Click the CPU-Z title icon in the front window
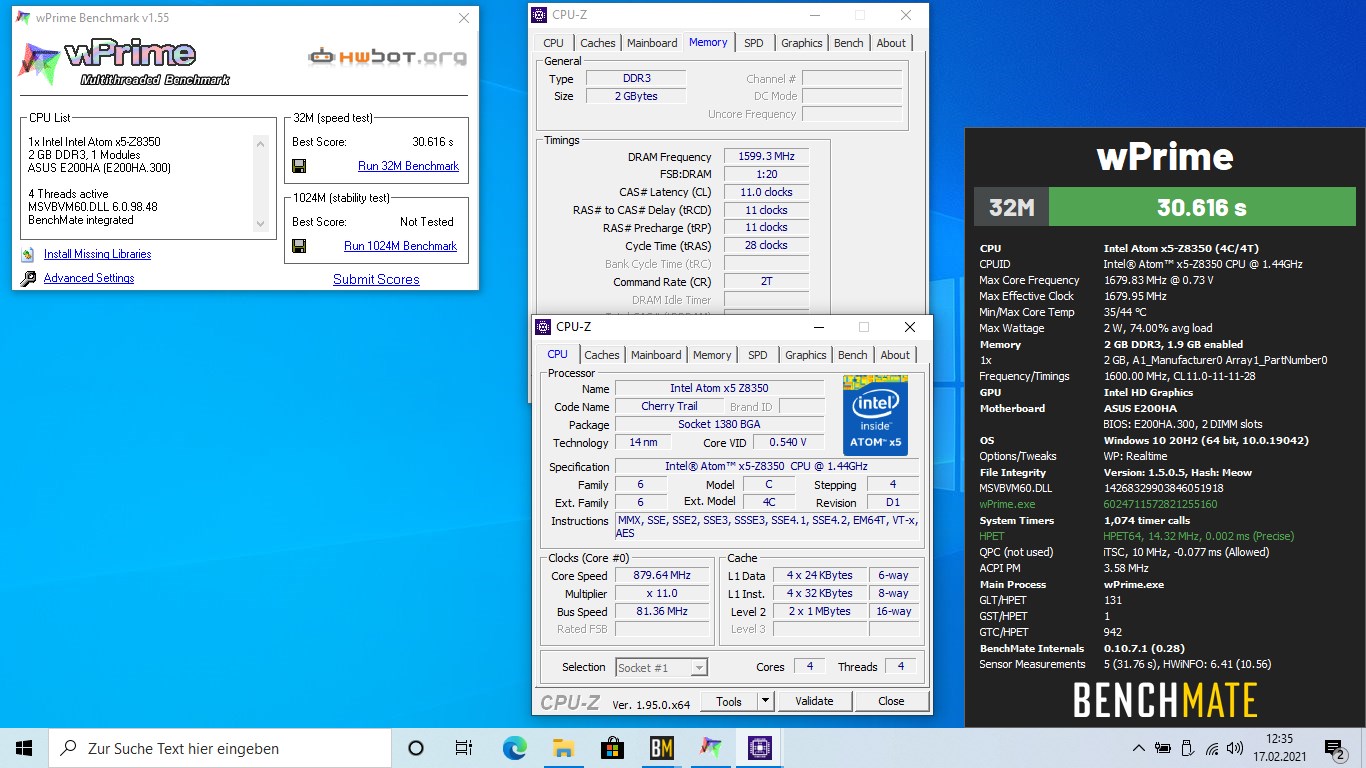This screenshot has width=1366, height=768. pyautogui.click(x=543, y=327)
